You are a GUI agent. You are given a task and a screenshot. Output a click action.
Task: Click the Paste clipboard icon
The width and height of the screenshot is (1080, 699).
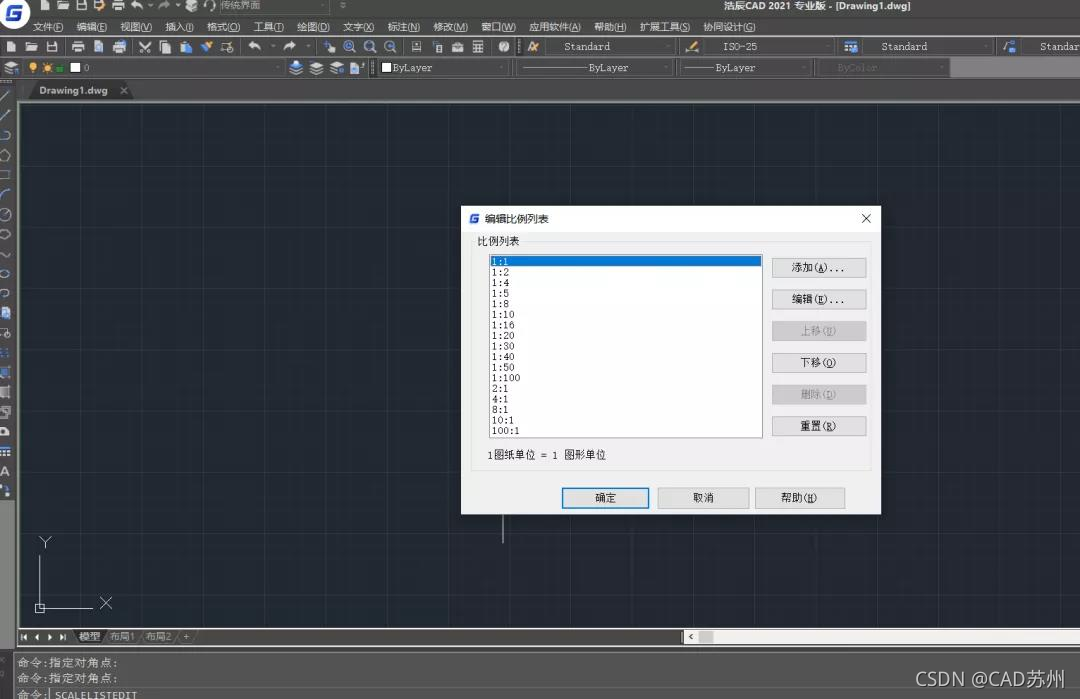pos(186,47)
